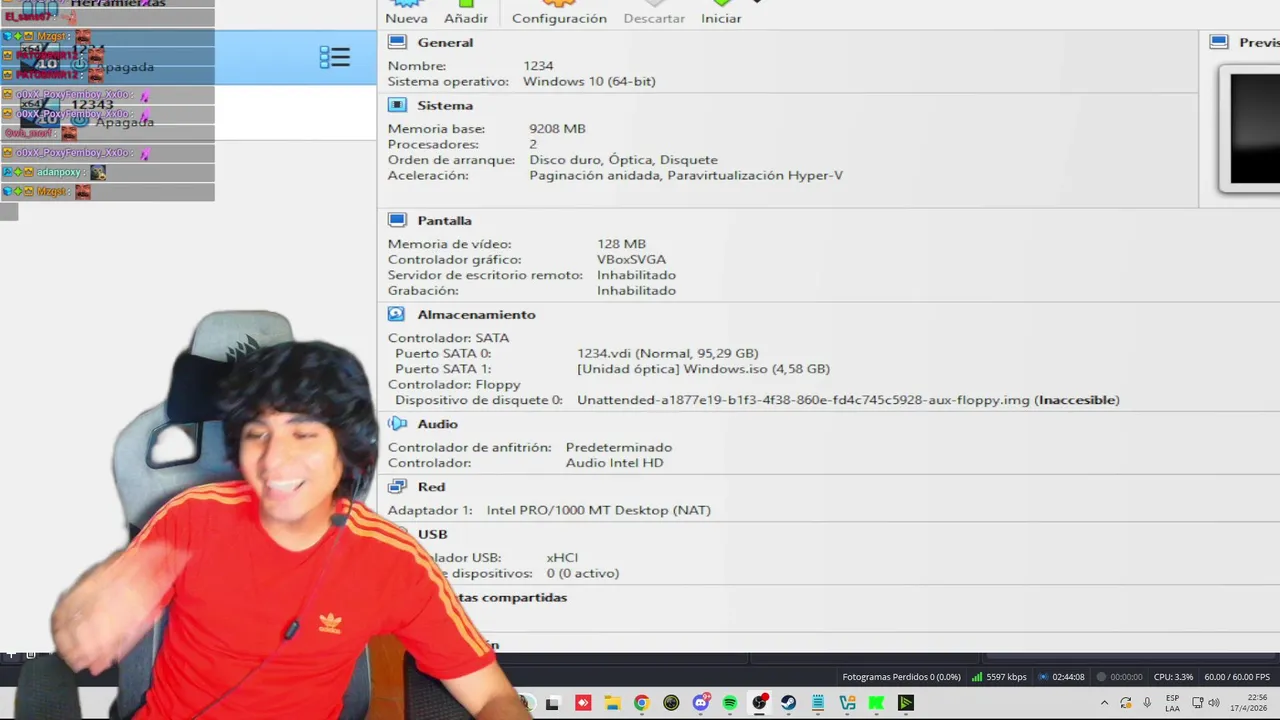
Task: Click the boot order Disco duro, Óptica, Disquete
Action: tap(623, 160)
